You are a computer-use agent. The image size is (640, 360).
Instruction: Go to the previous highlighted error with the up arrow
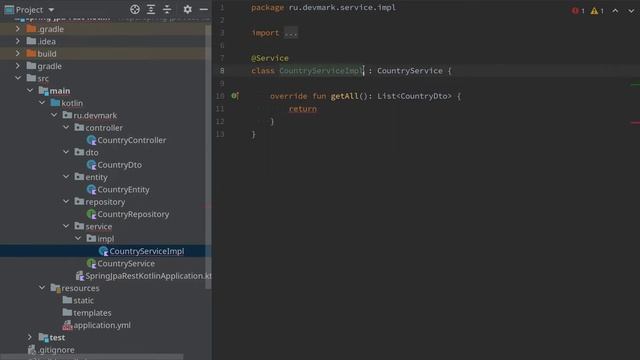(615, 11)
